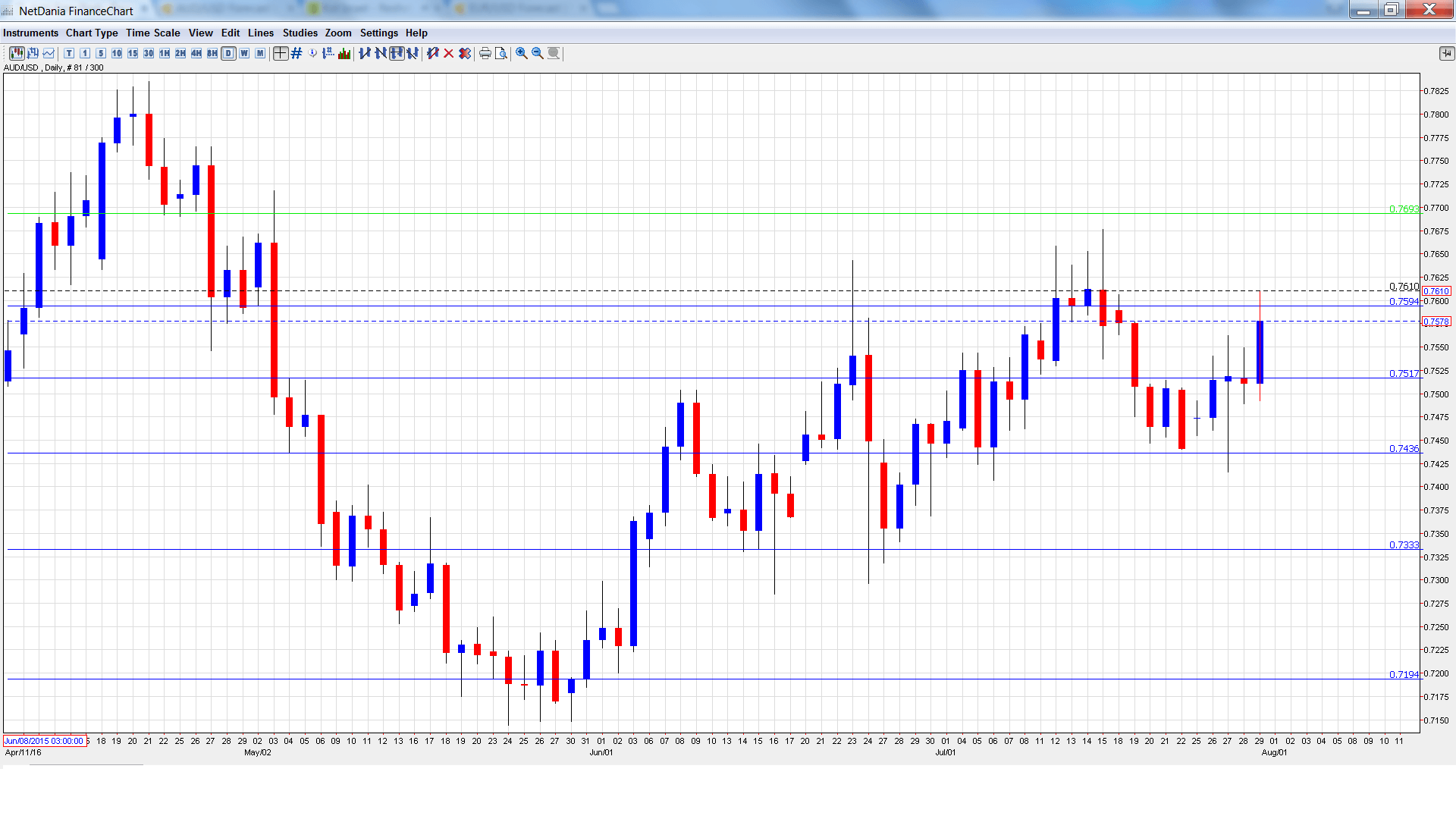Zoom in using the magnifier plus
This screenshot has height=819, width=1456.
click(522, 53)
